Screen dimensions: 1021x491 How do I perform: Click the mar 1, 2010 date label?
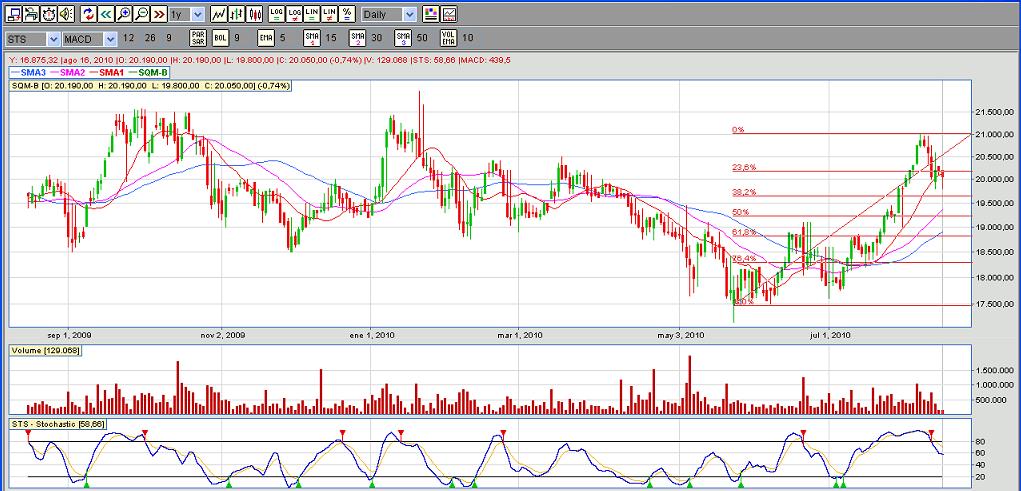click(520, 335)
